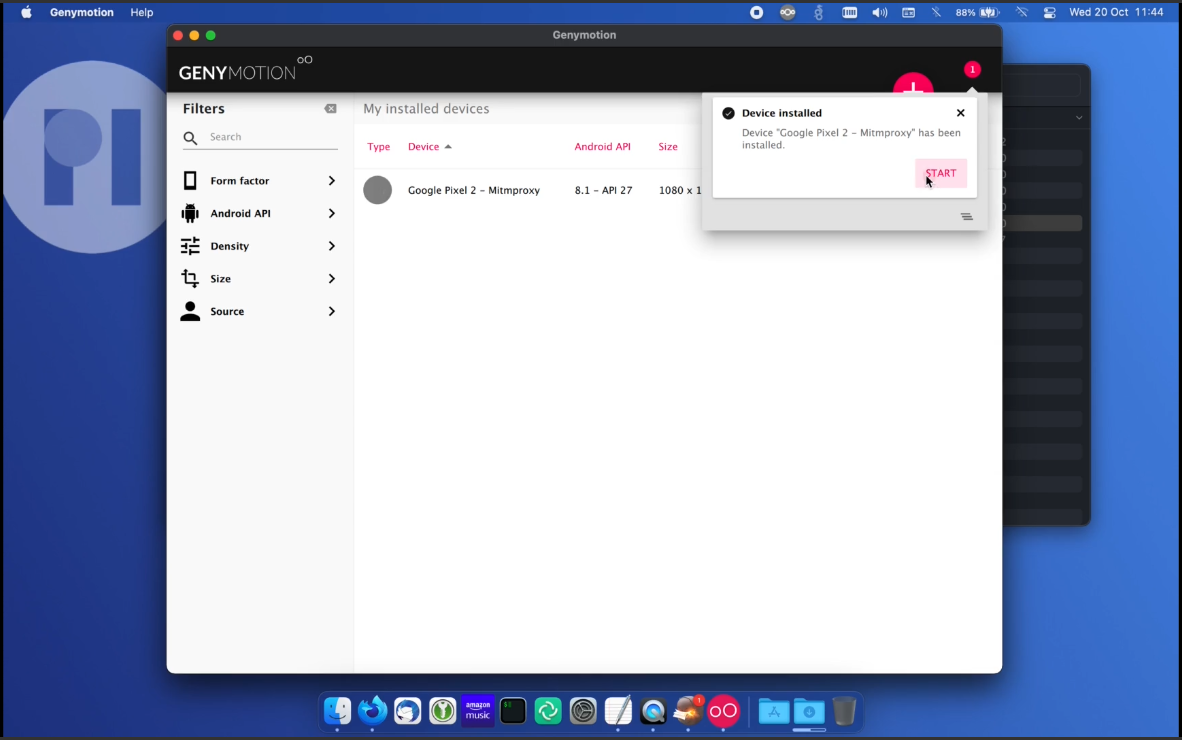Image resolution: width=1182 pixels, height=740 pixels.
Task: Open Terminal from the Dock
Action: pos(513,711)
